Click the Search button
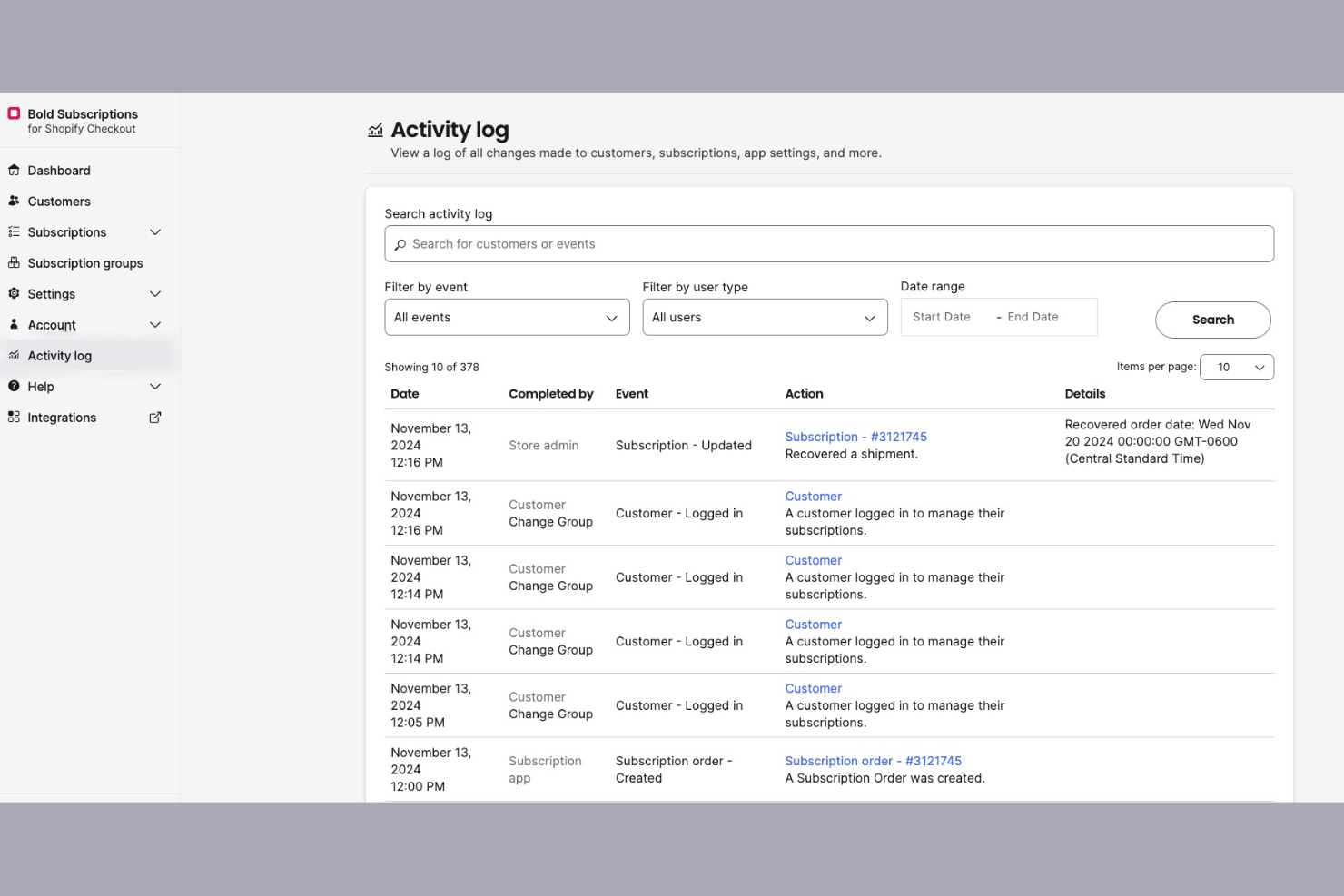The image size is (1344, 896). tap(1212, 320)
